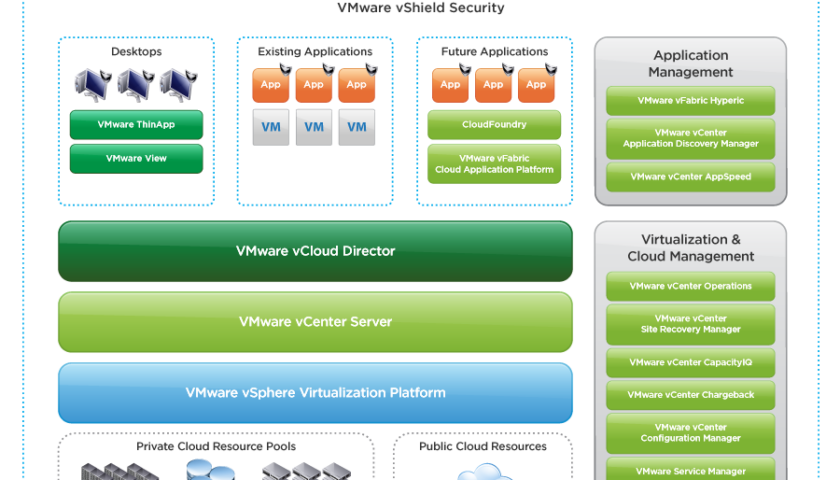Select VMware vCenter Operations
The image size is (840, 480).
pos(691,287)
